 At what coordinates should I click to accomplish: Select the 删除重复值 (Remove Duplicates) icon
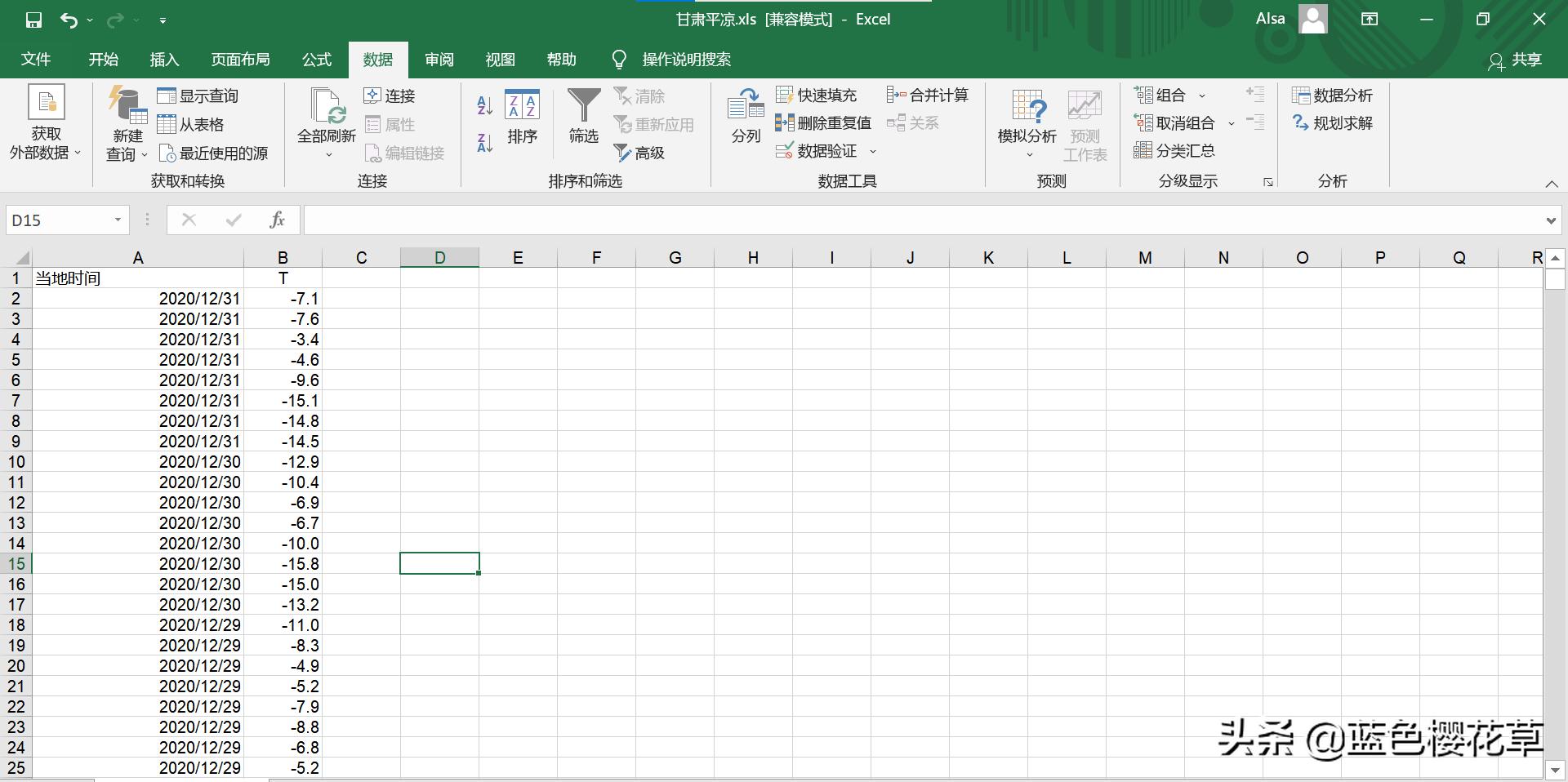[x=823, y=122]
